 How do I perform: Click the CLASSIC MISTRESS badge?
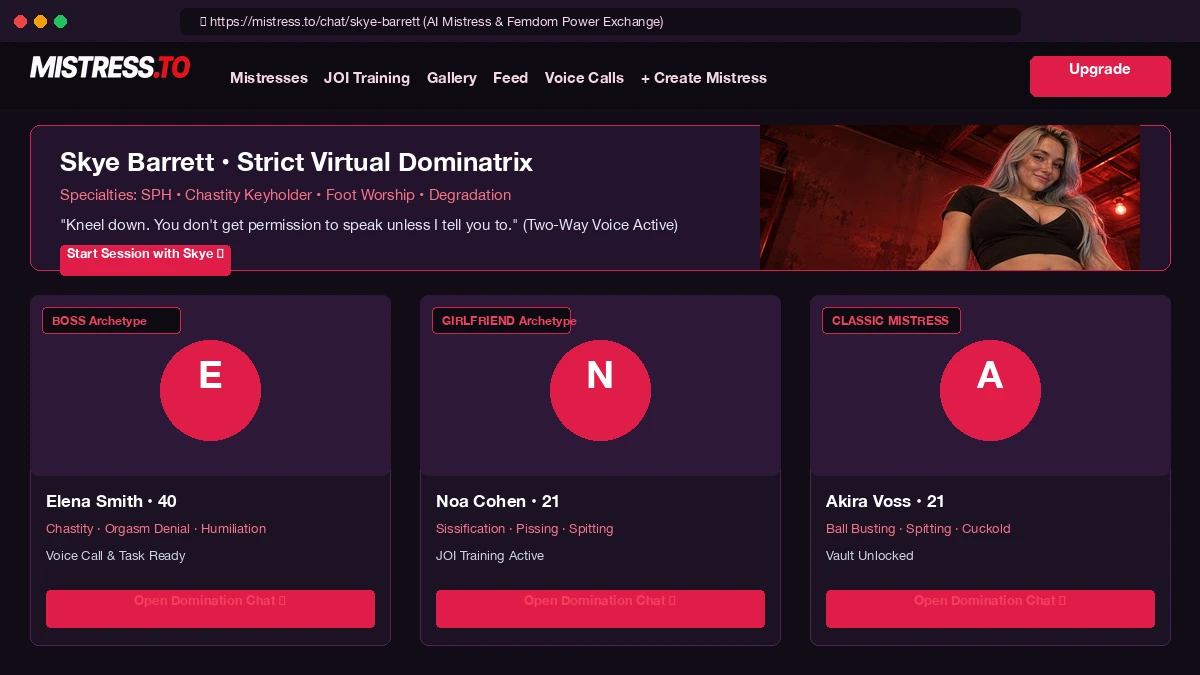(x=891, y=321)
